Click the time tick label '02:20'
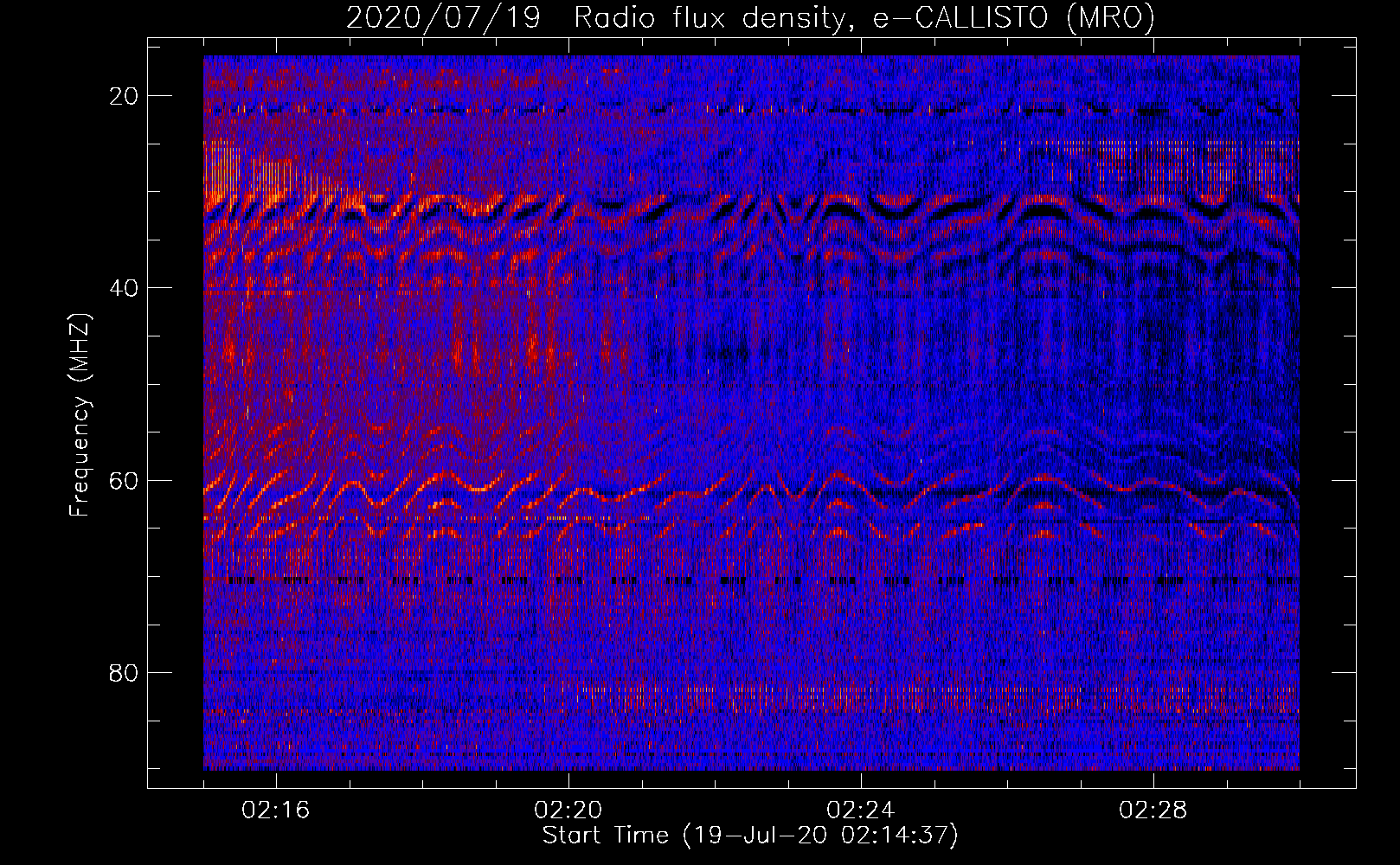 click(568, 811)
